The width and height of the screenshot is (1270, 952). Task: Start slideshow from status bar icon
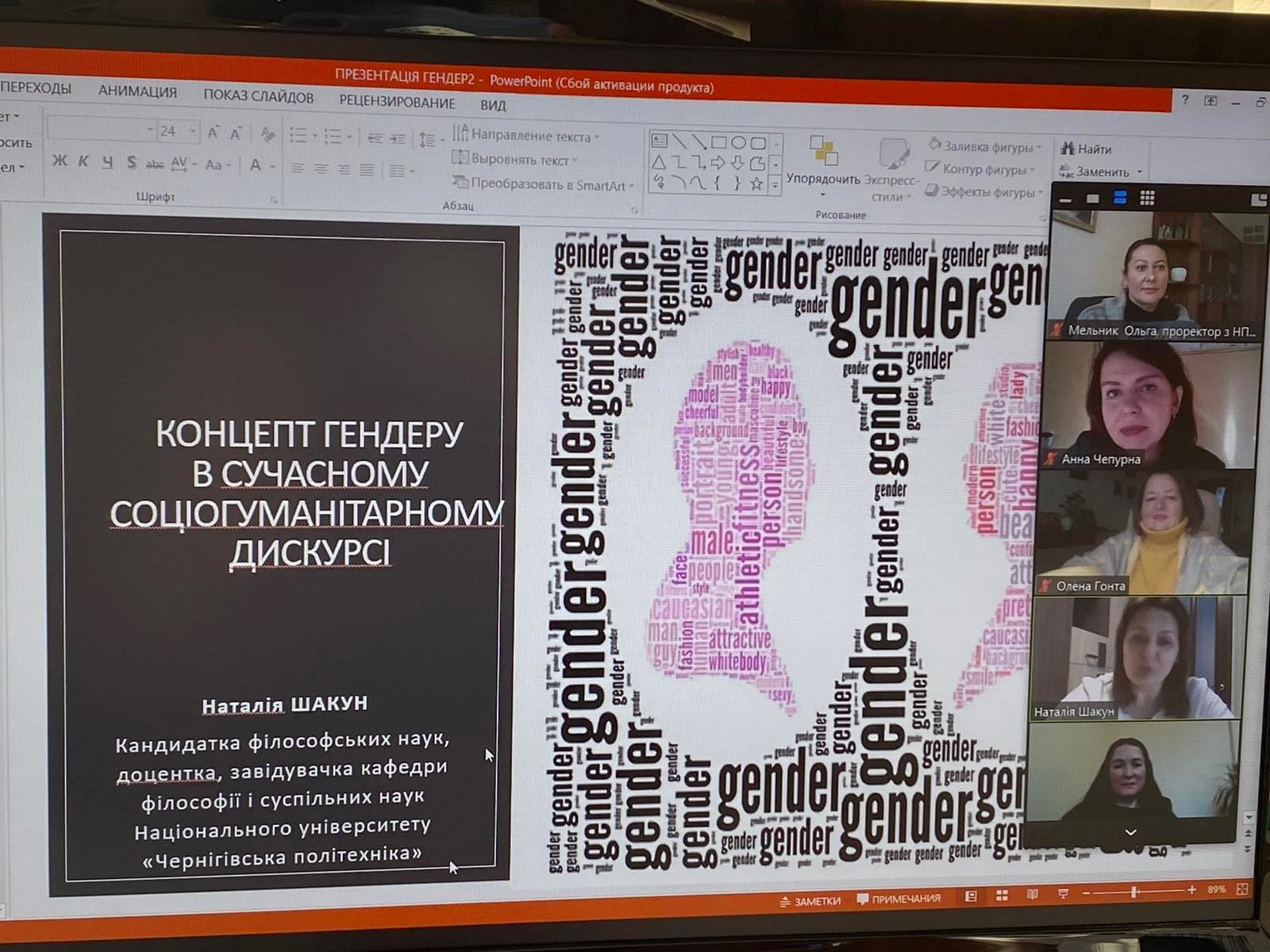[x=1063, y=894]
